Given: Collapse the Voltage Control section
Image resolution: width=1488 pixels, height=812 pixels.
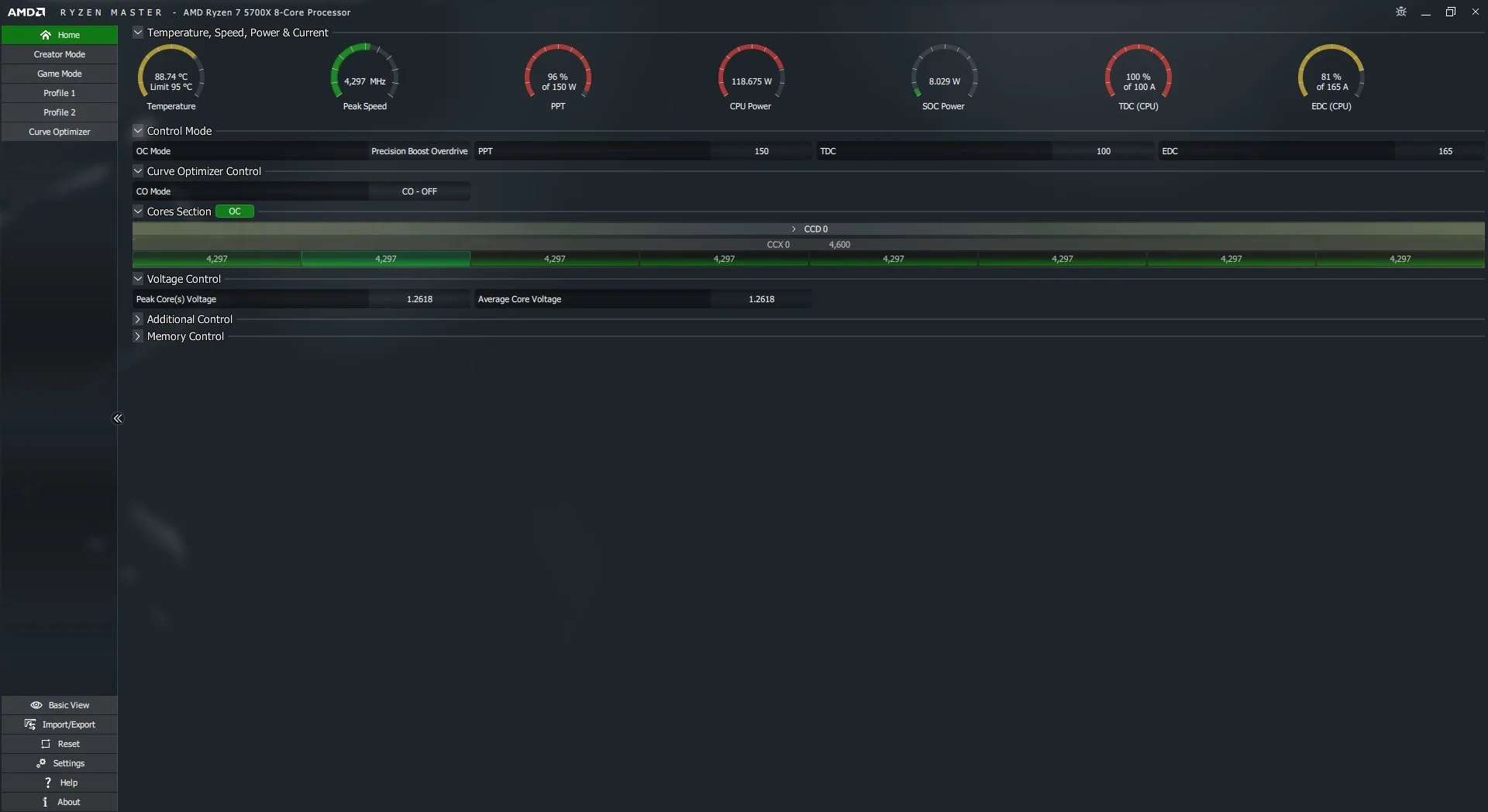Looking at the screenshot, I should (138, 279).
